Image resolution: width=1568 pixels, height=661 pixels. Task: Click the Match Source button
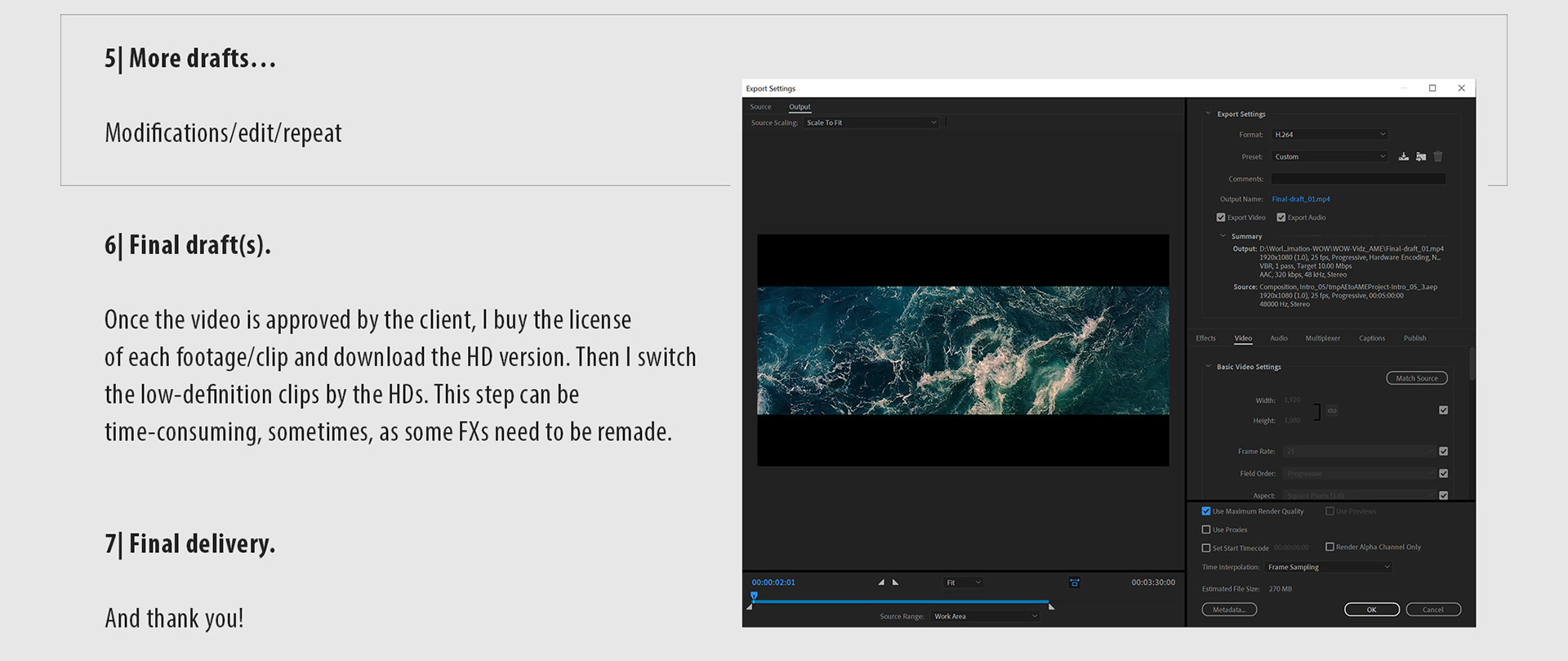coord(1417,378)
